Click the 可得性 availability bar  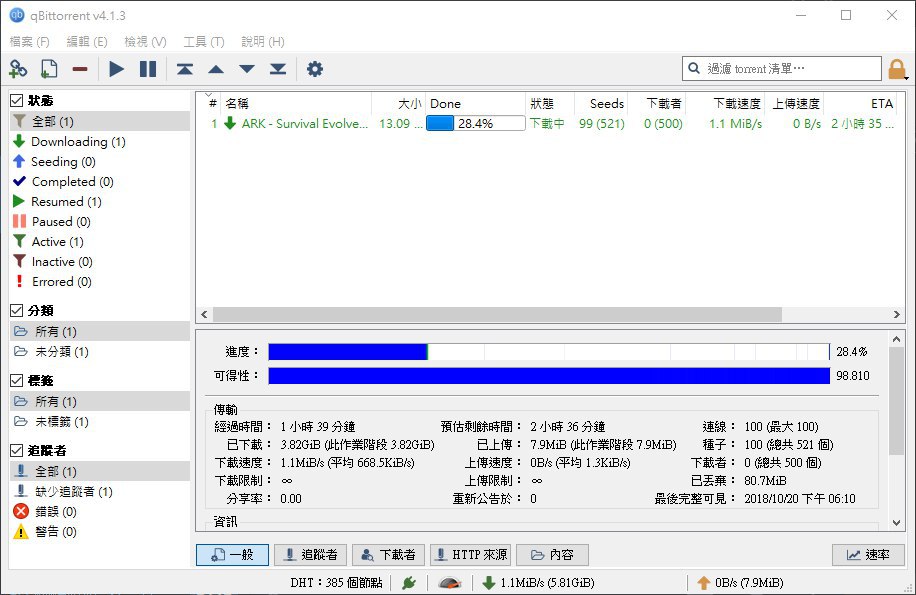549,375
